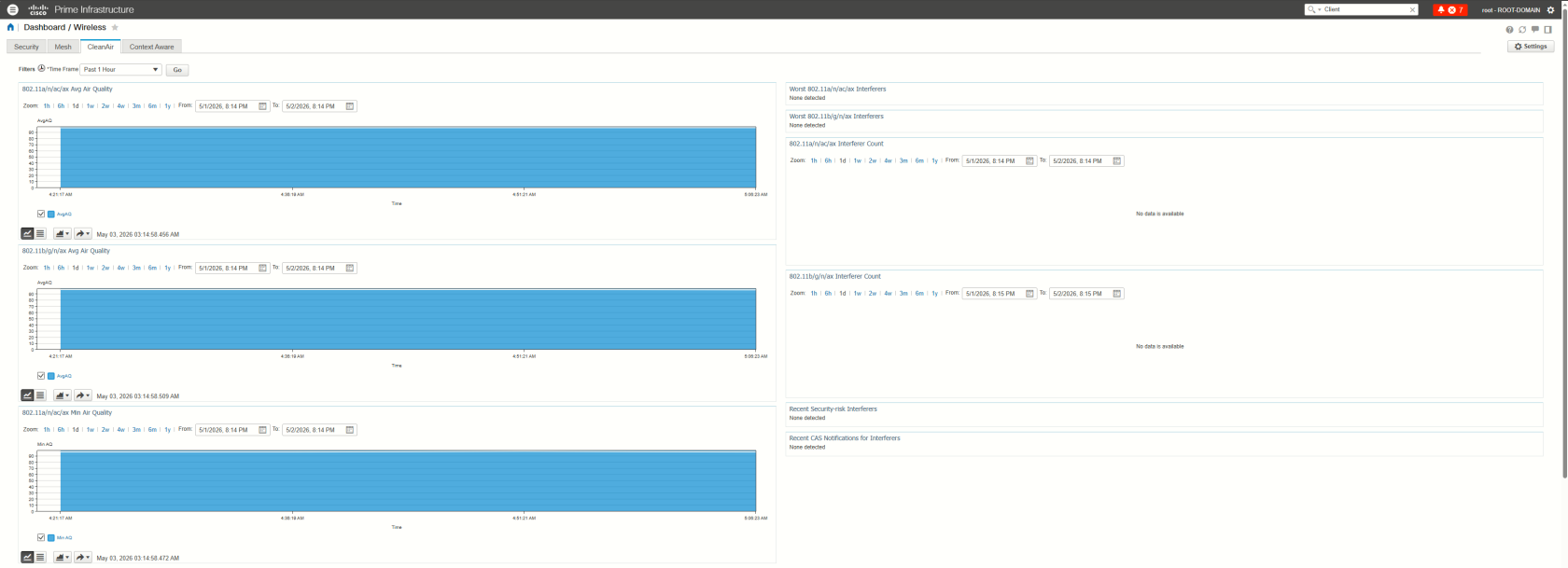Open From calendar in 802.11a/n/ac/ax Avg Air Quality
Image resolution: width=1568 pixels, height=568 pixels.
tap(263, 106)
